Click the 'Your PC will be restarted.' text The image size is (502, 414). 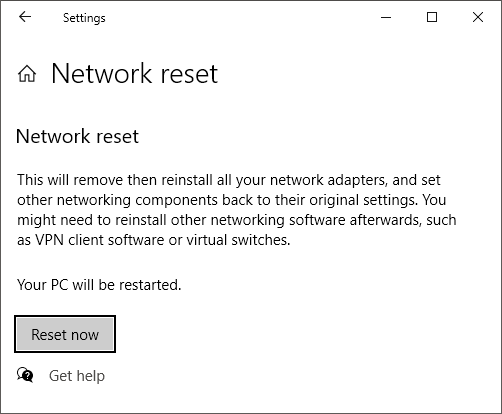coord(99,285)
